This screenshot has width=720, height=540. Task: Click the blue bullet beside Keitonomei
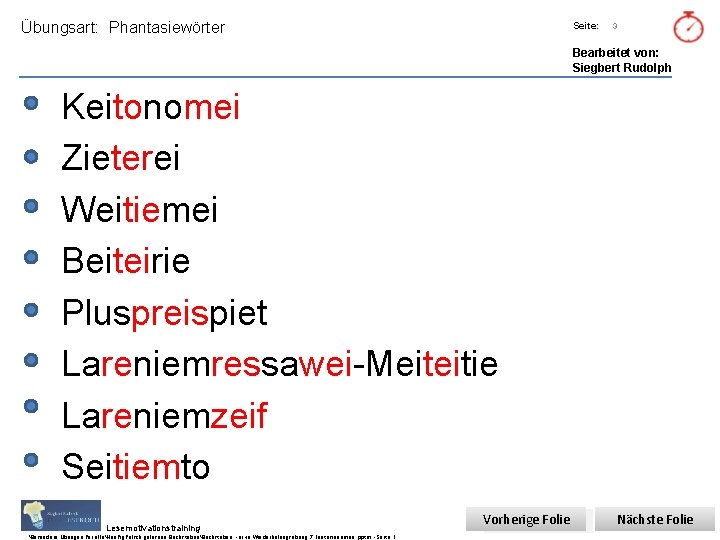pyautogui.click(x=32, y=104)
